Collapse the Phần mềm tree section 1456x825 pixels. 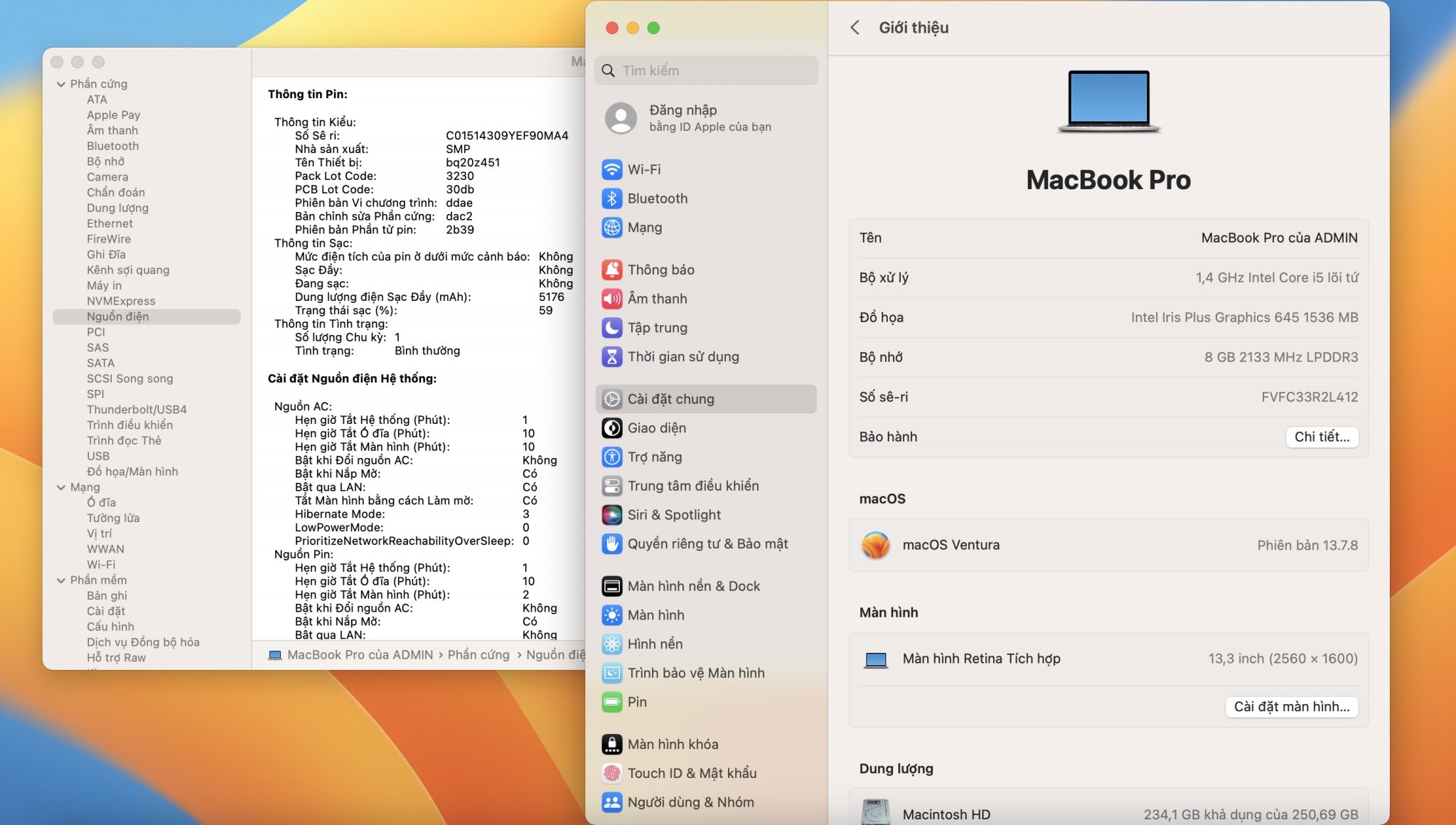coord(61,580)
